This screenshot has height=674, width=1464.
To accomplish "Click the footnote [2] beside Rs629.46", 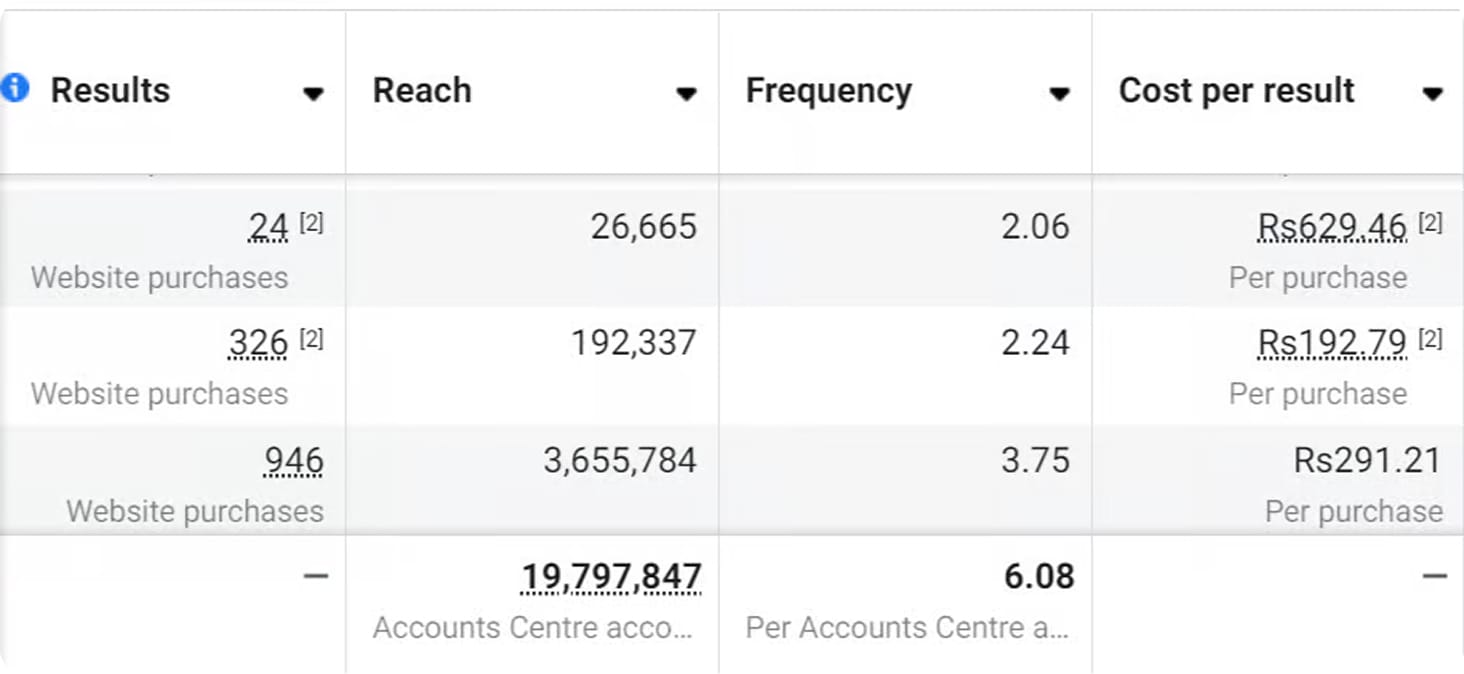I will [x=1431, y=223].
